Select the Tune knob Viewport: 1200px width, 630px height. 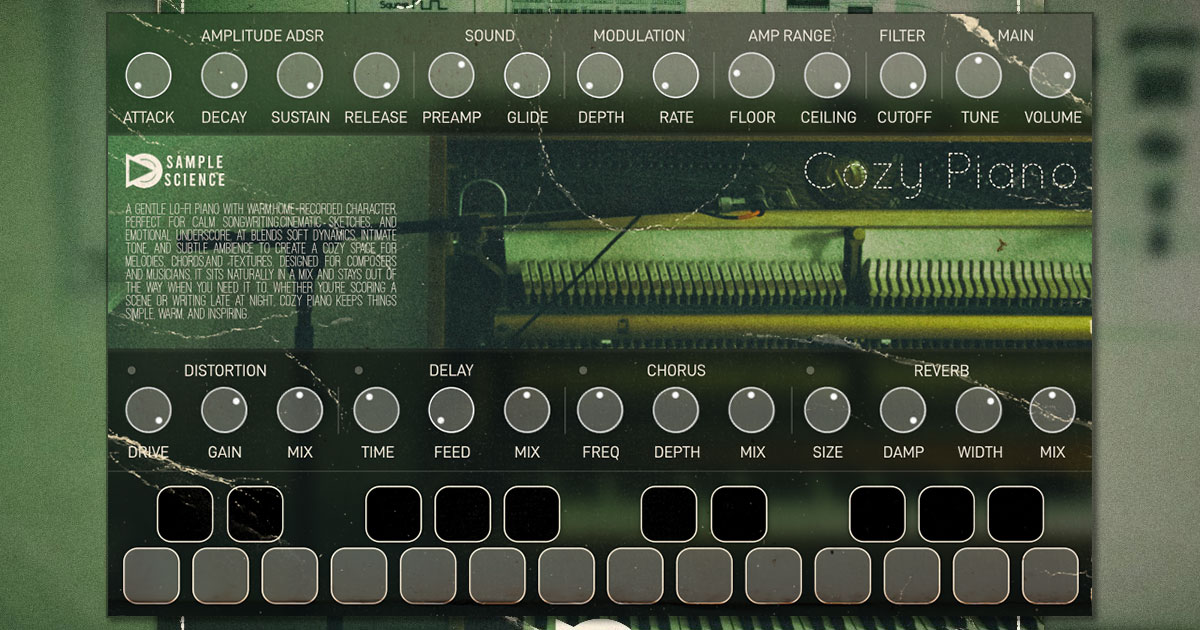pos(979,76)
